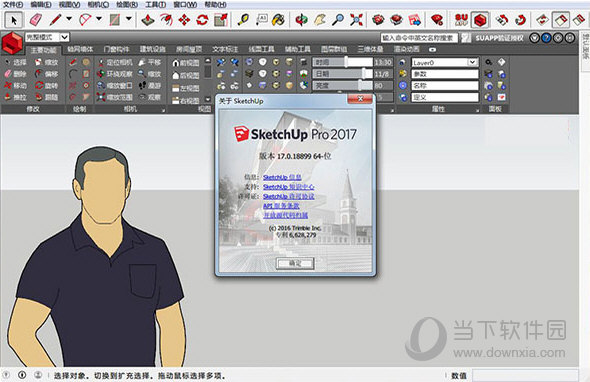Select the yellow Tape Measure tool
Image resolution: width=590 pixels, height=382 pixels.
click(x=243, y=20)
